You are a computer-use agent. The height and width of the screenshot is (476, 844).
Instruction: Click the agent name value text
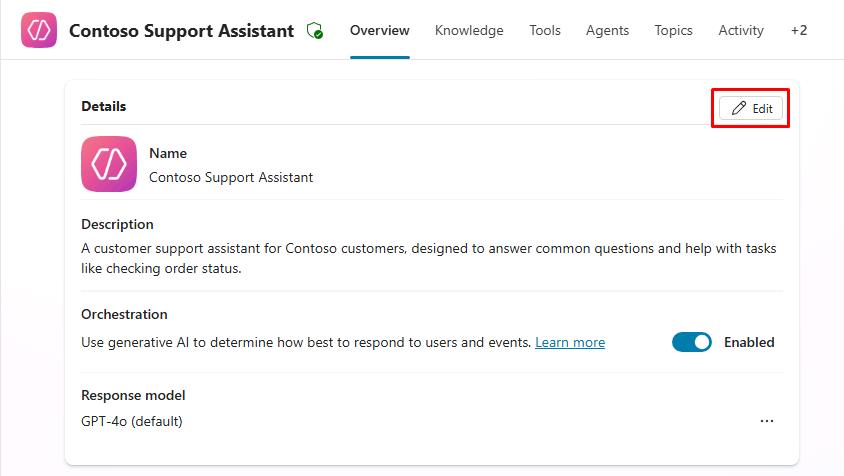click(231, 177)
